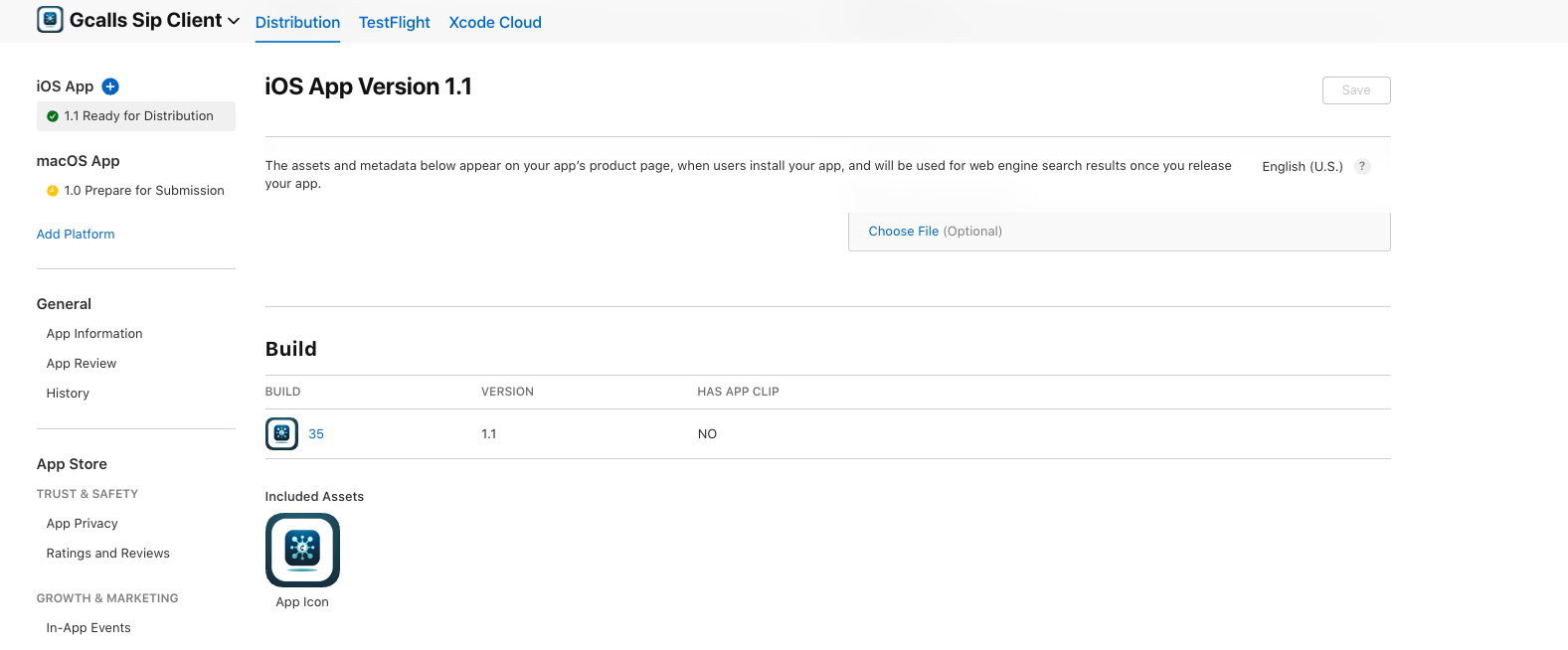Click yellow status icon for macOS 1.0
This screenshot has height=650, width=1568.
(x=53, y=191)
